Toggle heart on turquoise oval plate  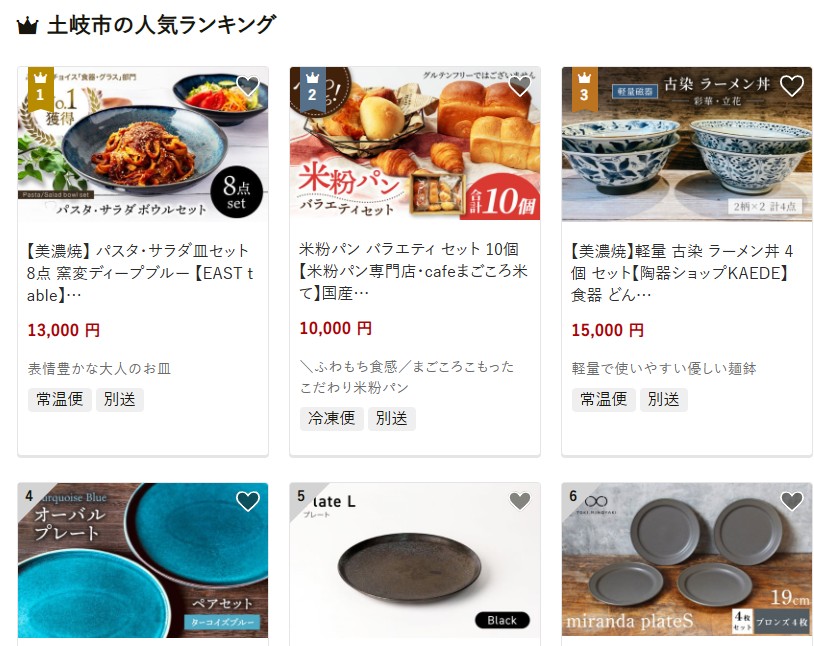248,501
